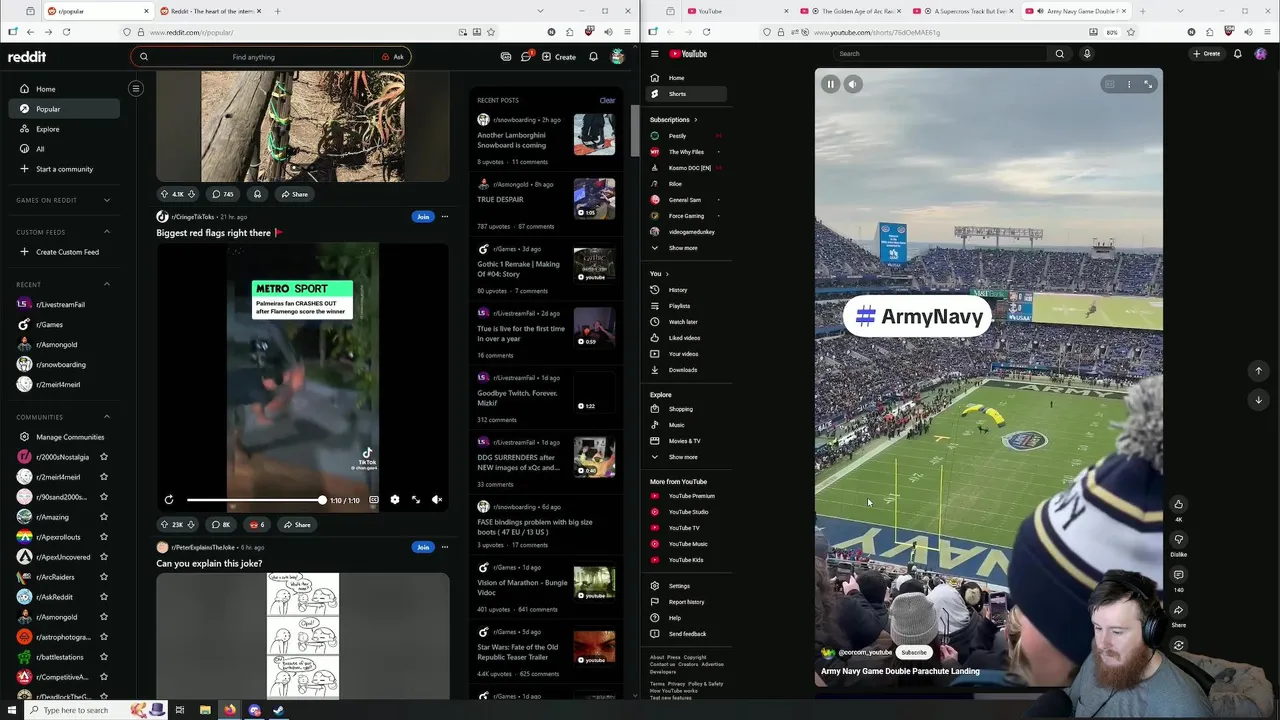Click Create post button on Reddit
Image resolution: width=1280 pixels, height=720 pixels.
click(559, 57)
